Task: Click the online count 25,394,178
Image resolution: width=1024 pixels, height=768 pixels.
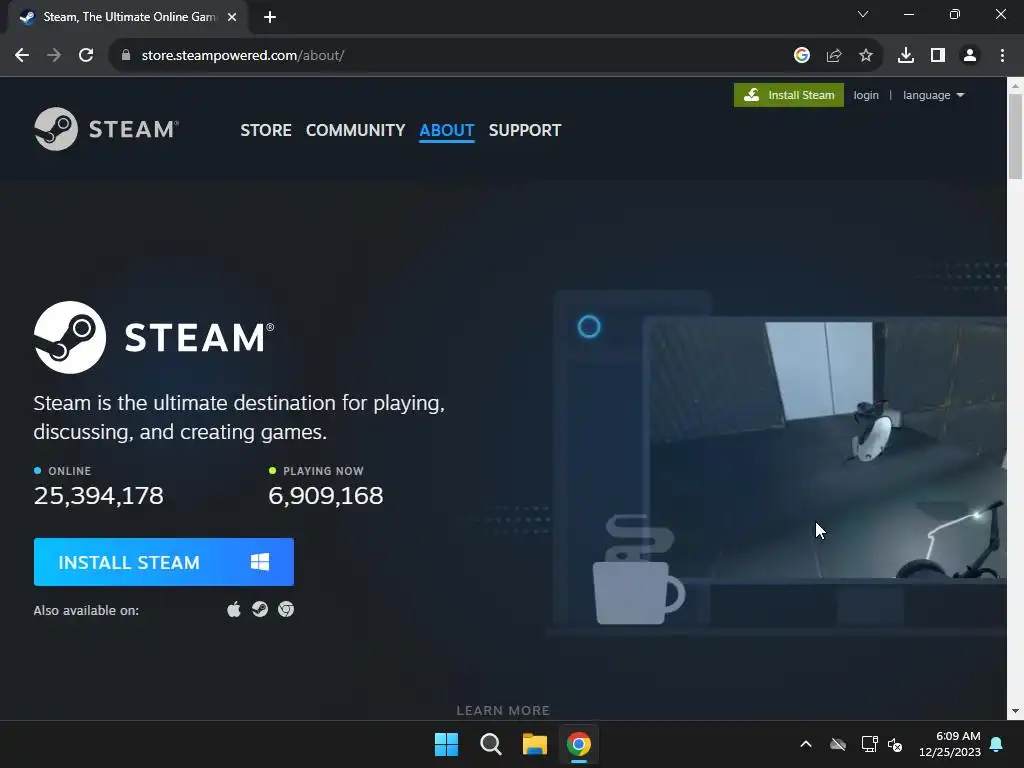Action: coord(99,496)
